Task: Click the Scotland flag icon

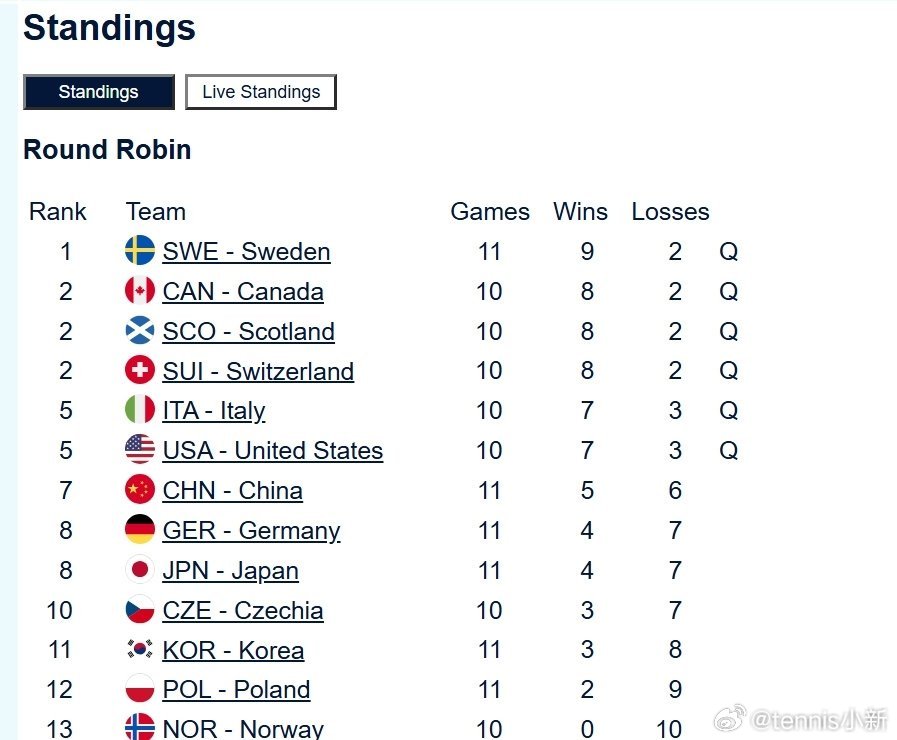Action: [140, 331]
